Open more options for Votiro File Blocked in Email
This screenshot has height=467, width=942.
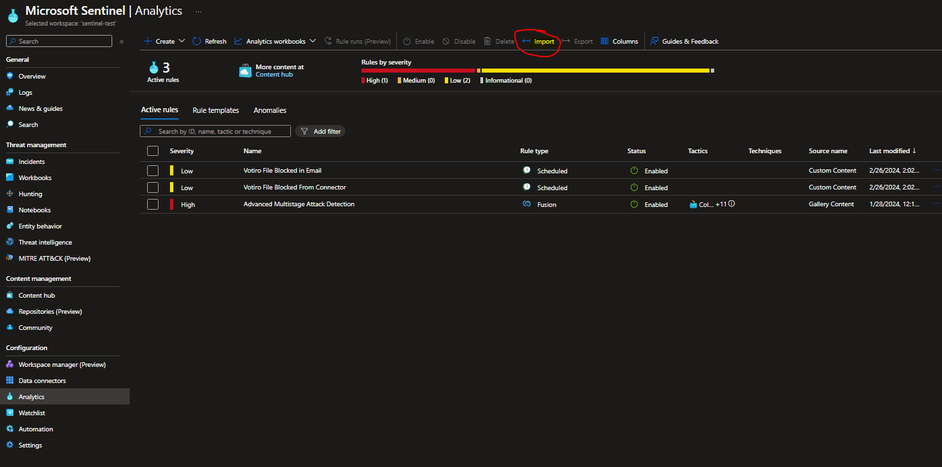[x=936, y=171]
